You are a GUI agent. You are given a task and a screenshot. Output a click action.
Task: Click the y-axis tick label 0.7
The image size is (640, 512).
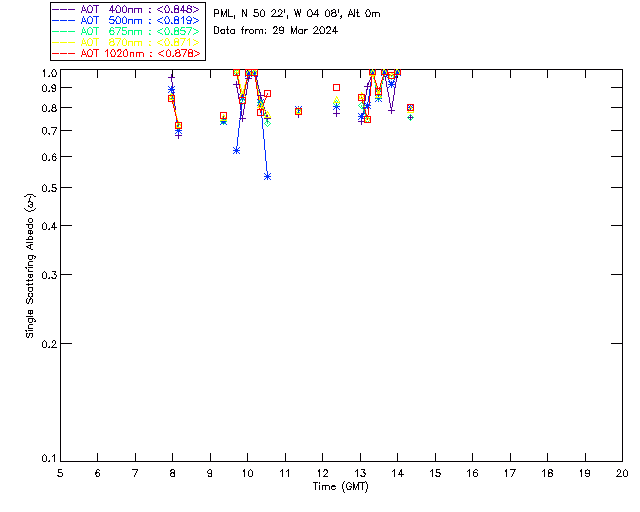point(49,131)
